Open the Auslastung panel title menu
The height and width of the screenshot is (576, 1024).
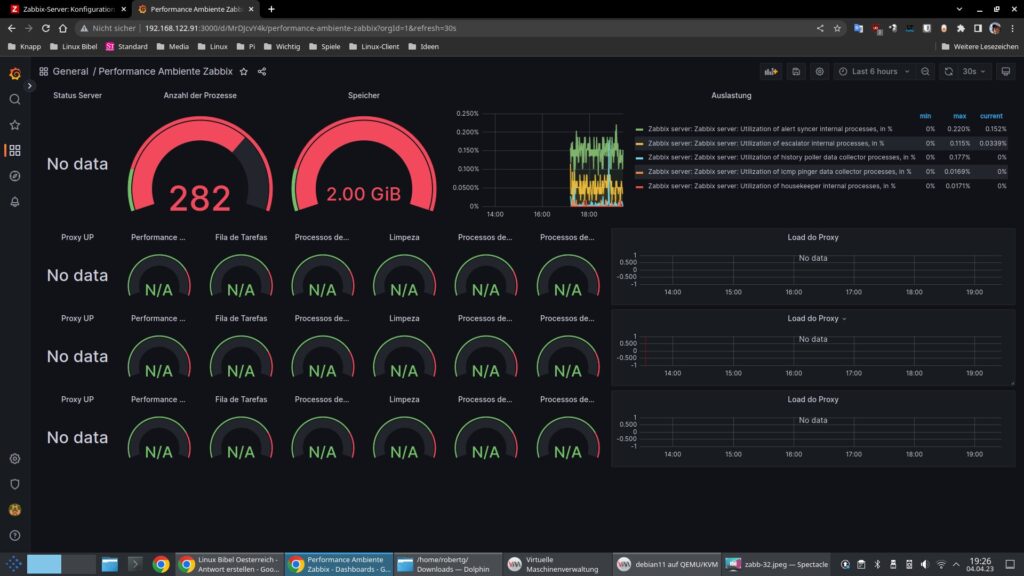(x=731, y=95)
